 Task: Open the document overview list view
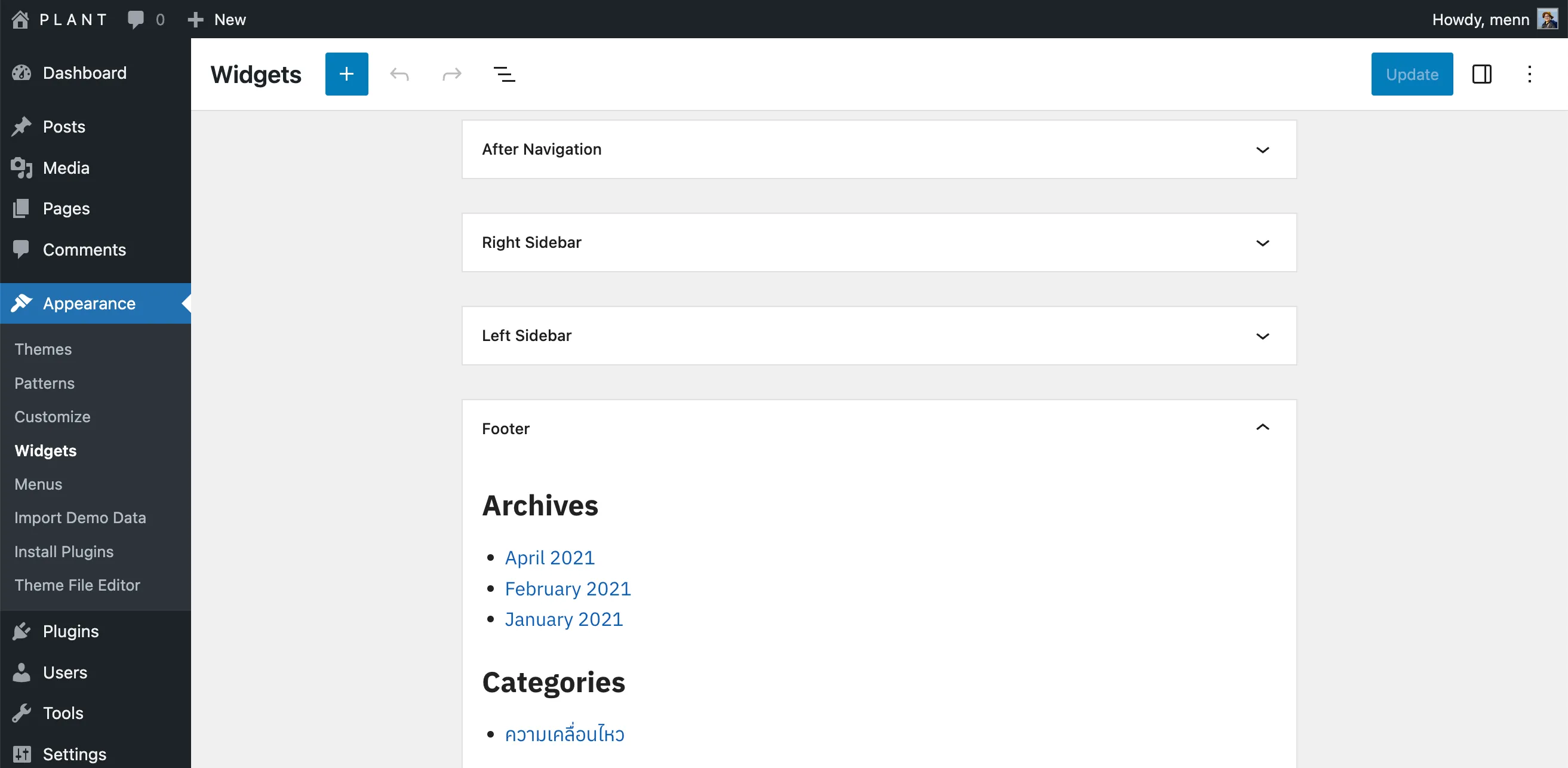[x=505, y=73]
